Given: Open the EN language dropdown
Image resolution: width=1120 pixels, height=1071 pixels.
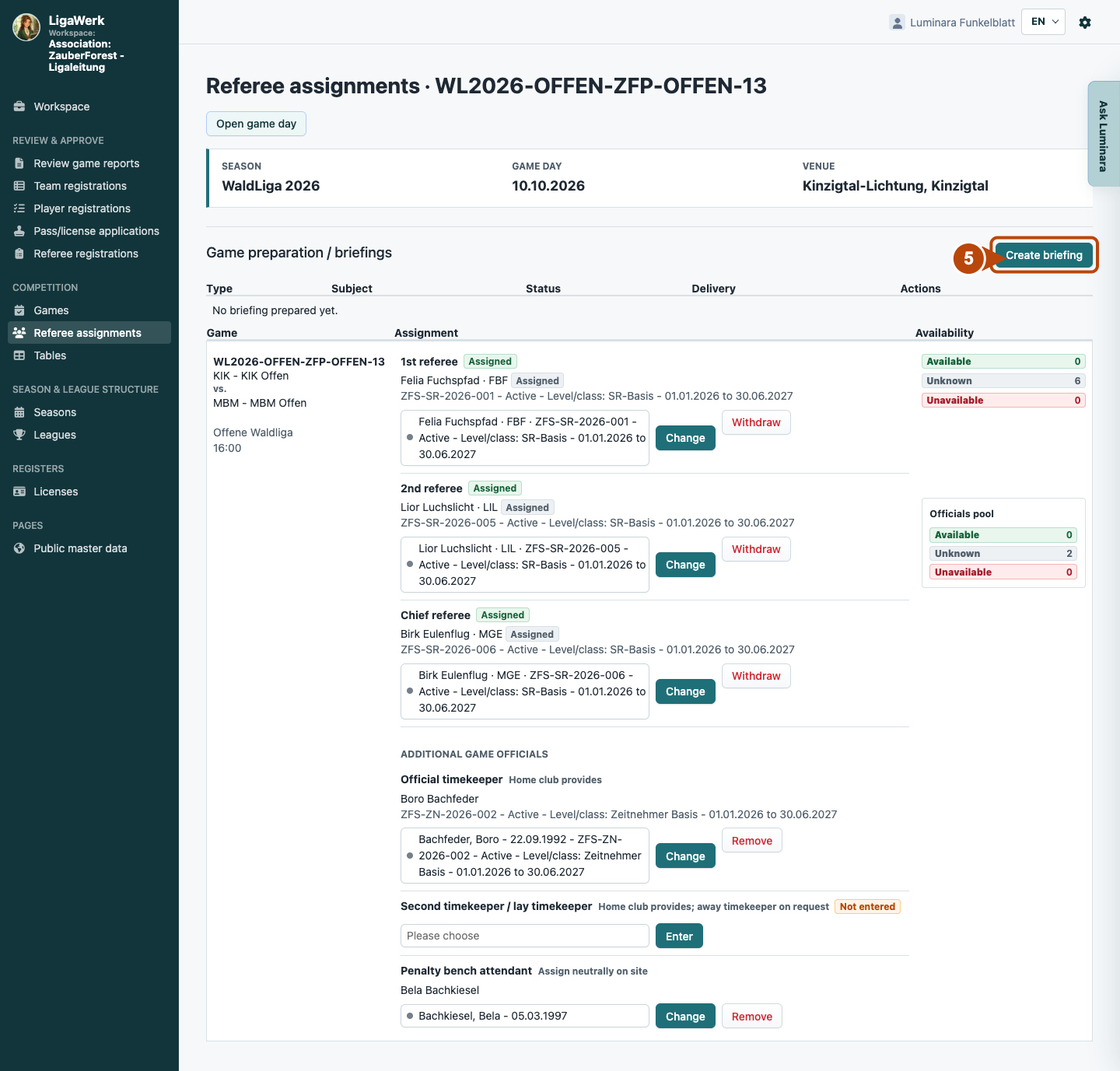Looking at the screenshot, I should tap(1043, 22).
